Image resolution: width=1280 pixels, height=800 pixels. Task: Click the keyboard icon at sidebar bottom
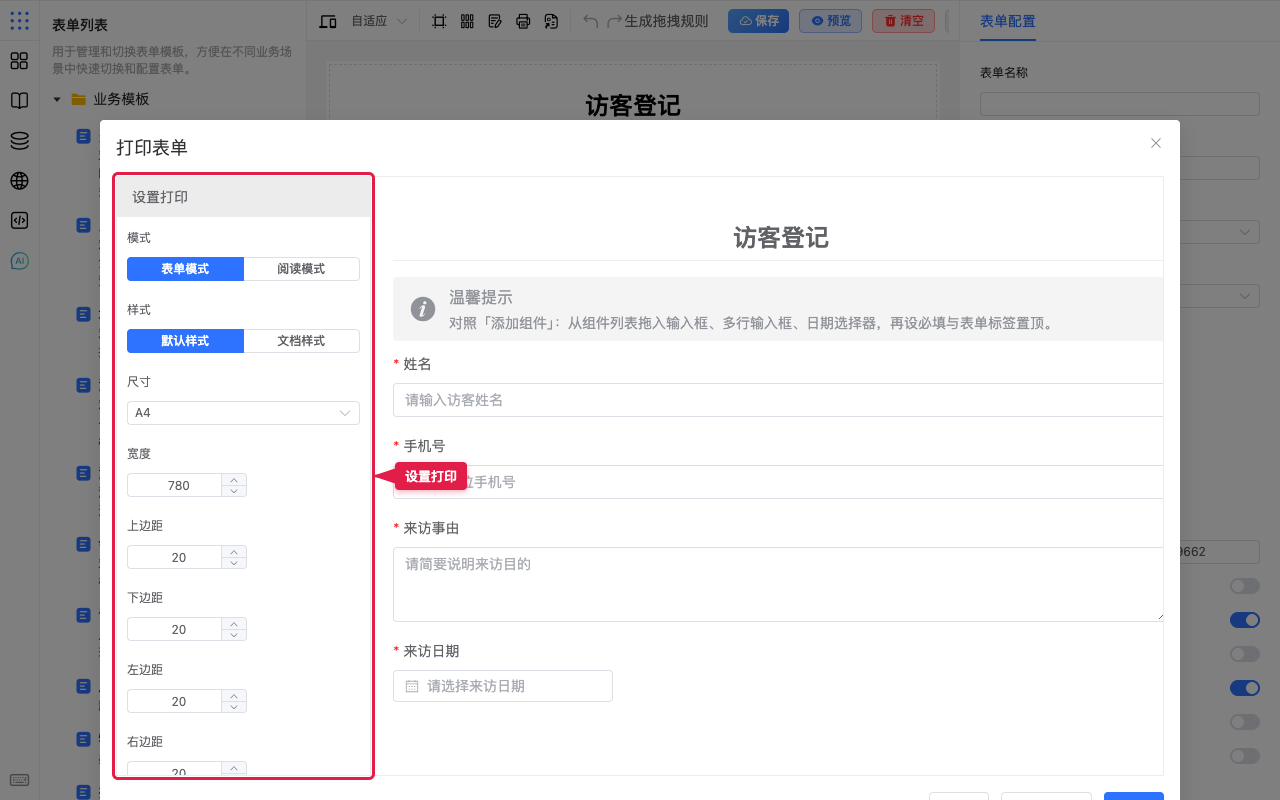click(19, 780)
